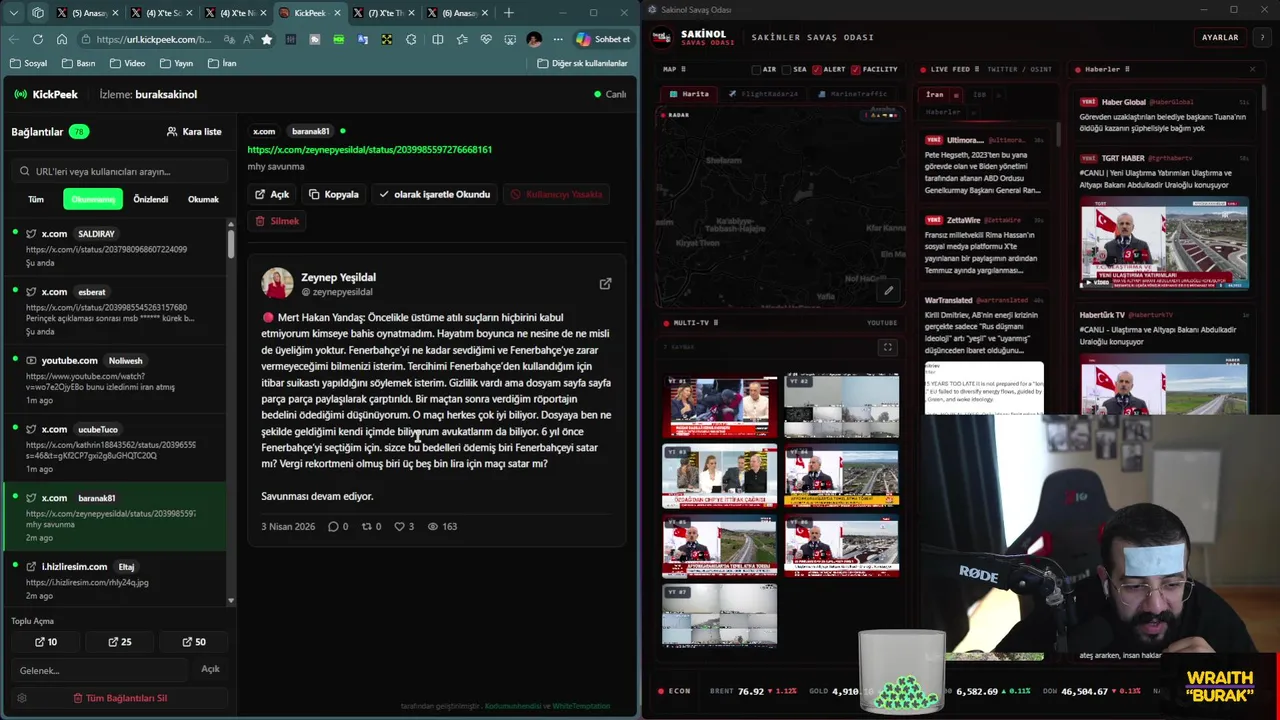This screenshot has width=1280, height=720.
Task: Click the Açık open-link button
Action: [x=272, y=194]
